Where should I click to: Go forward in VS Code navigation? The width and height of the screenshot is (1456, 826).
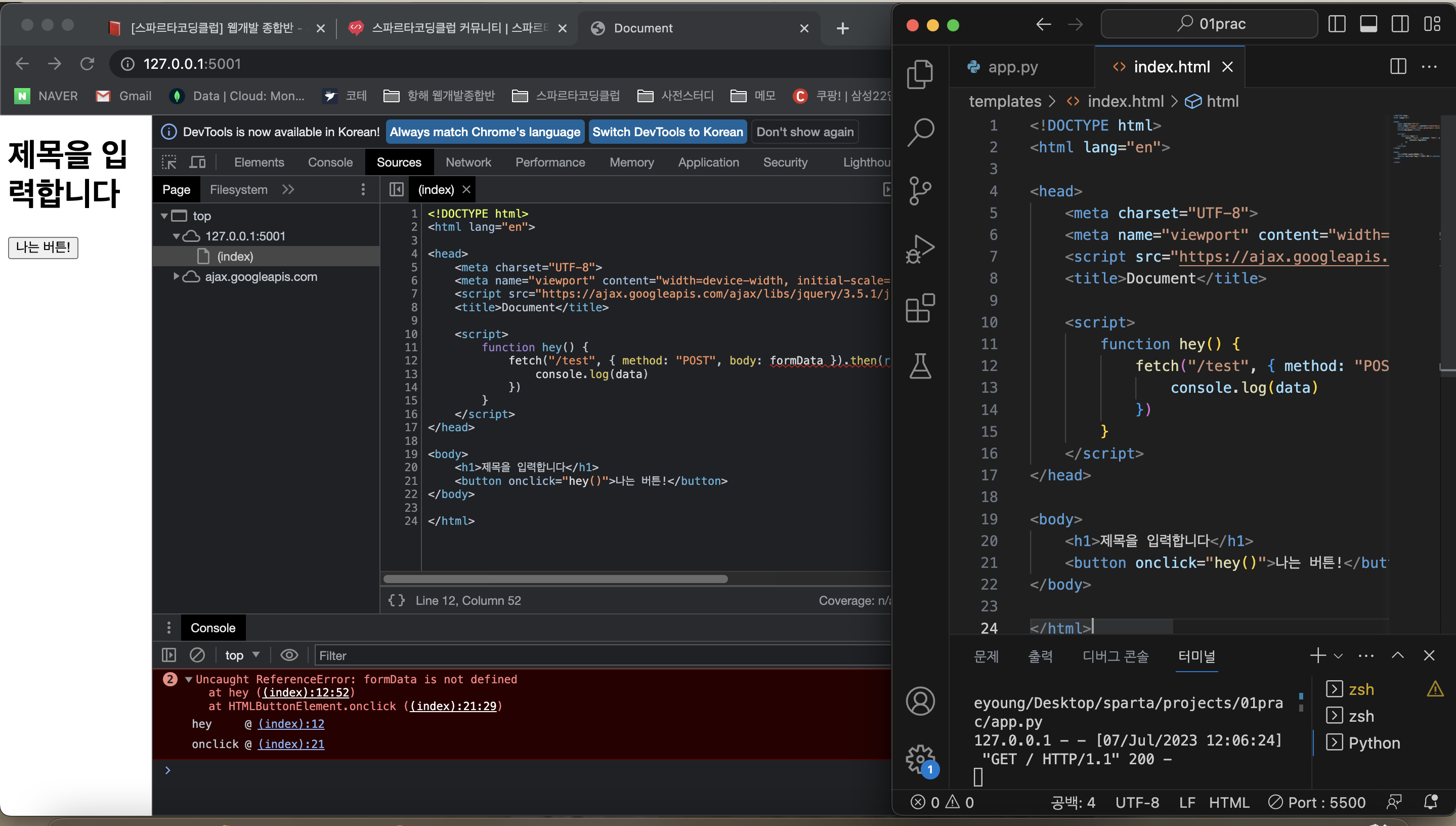(x=1075, y=24)
